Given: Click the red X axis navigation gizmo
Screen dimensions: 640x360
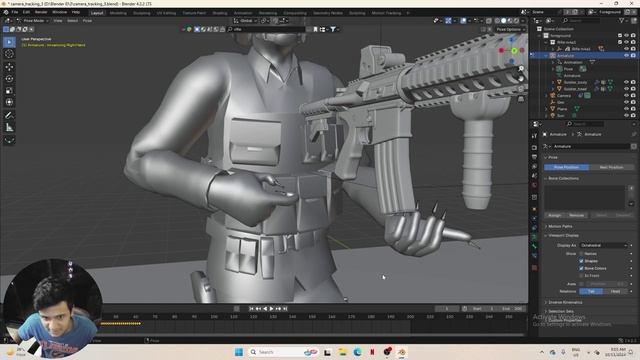Looking at the screenshot, I should [x=502, y=50].
